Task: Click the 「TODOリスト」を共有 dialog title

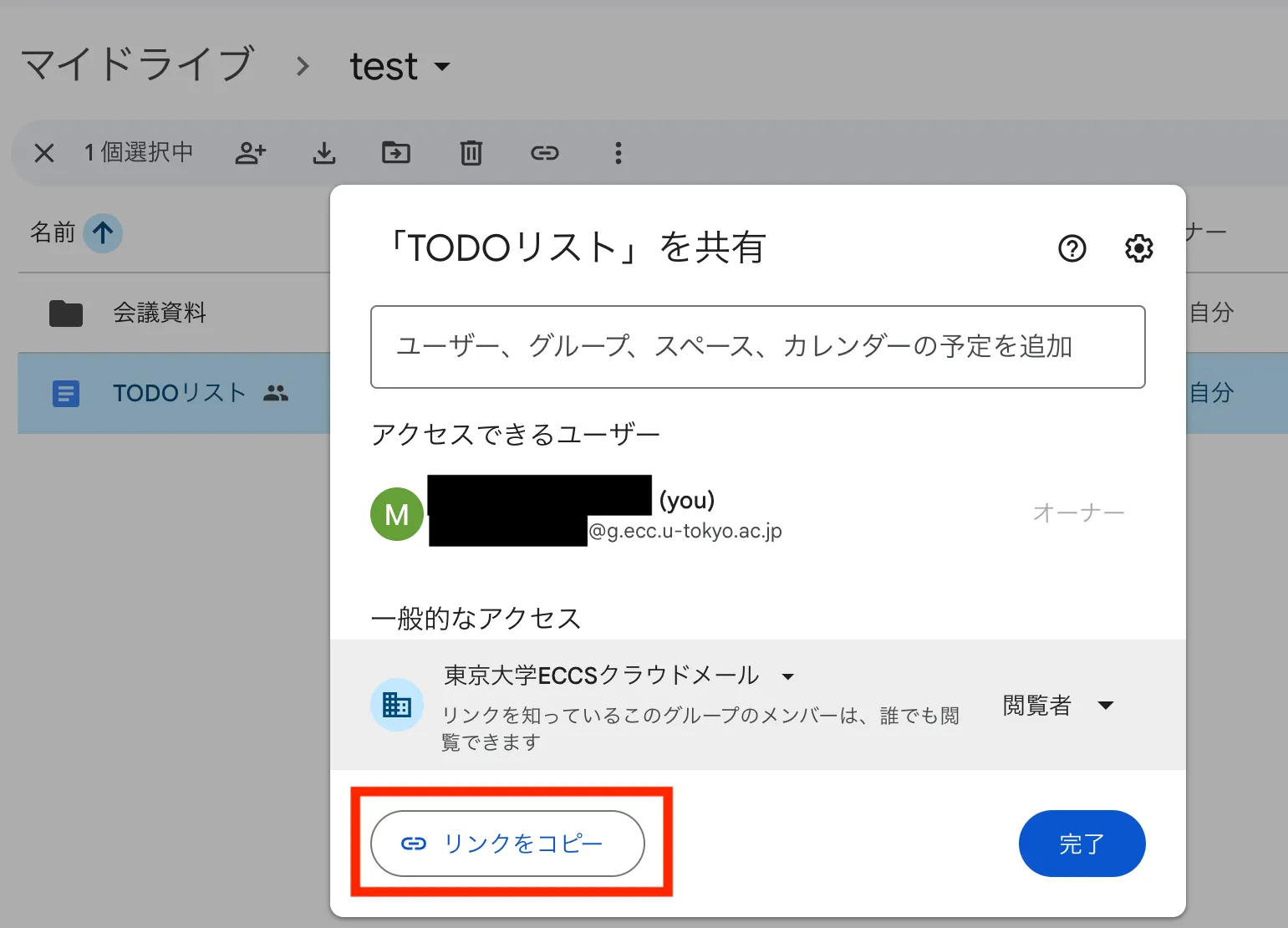Action: coord(576,248)
